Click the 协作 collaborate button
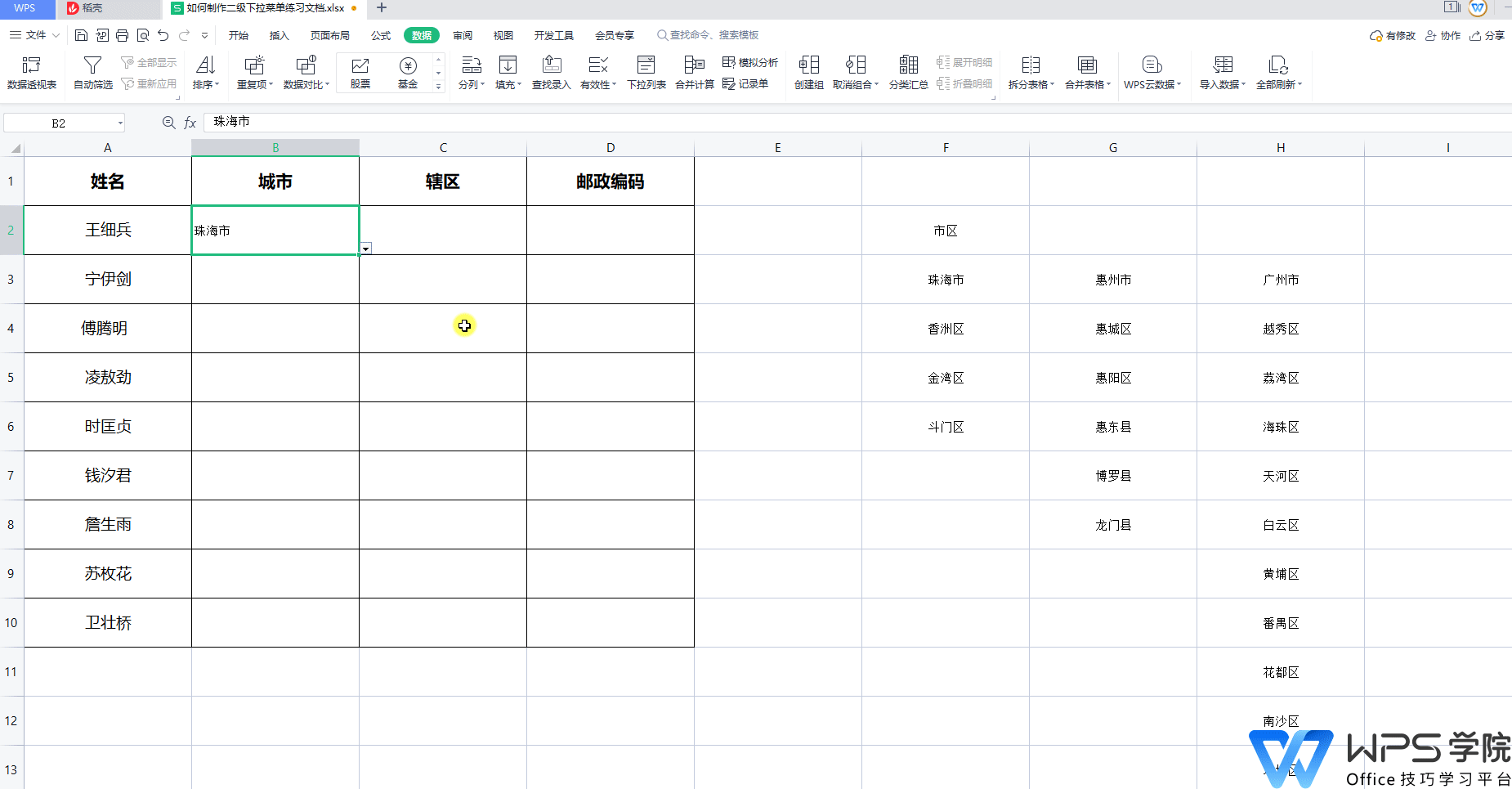 (x=1443, y=35)
